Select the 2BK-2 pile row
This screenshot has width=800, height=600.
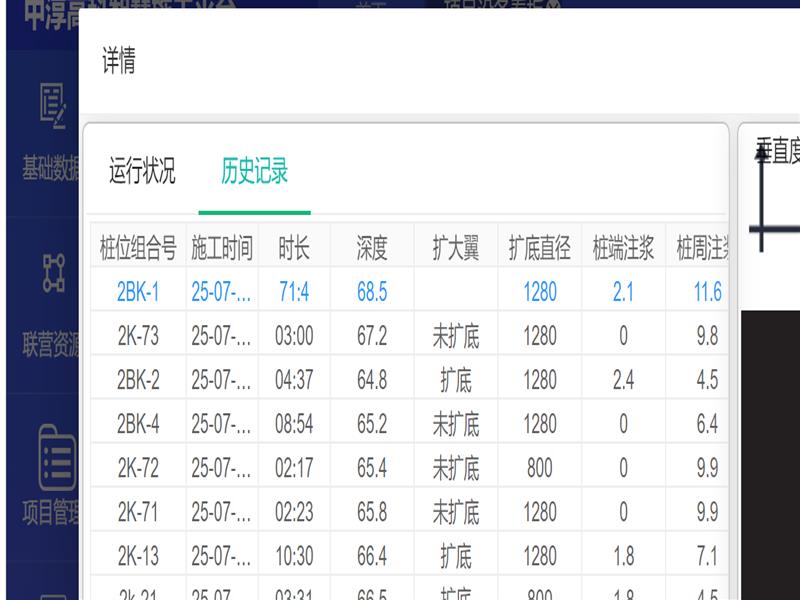pos(138,380)
